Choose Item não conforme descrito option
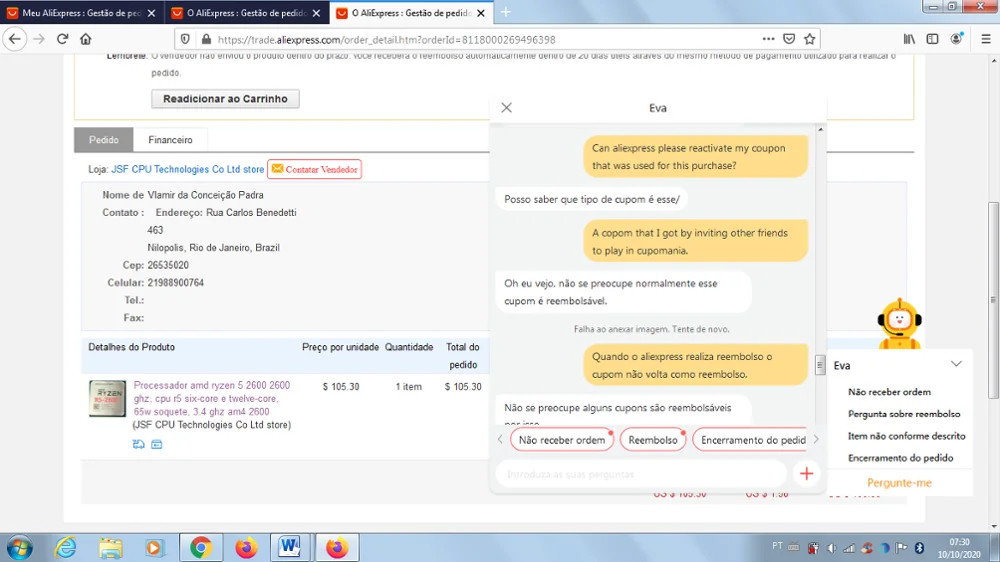Screen dimensions: 1000x562 [906, 436]
